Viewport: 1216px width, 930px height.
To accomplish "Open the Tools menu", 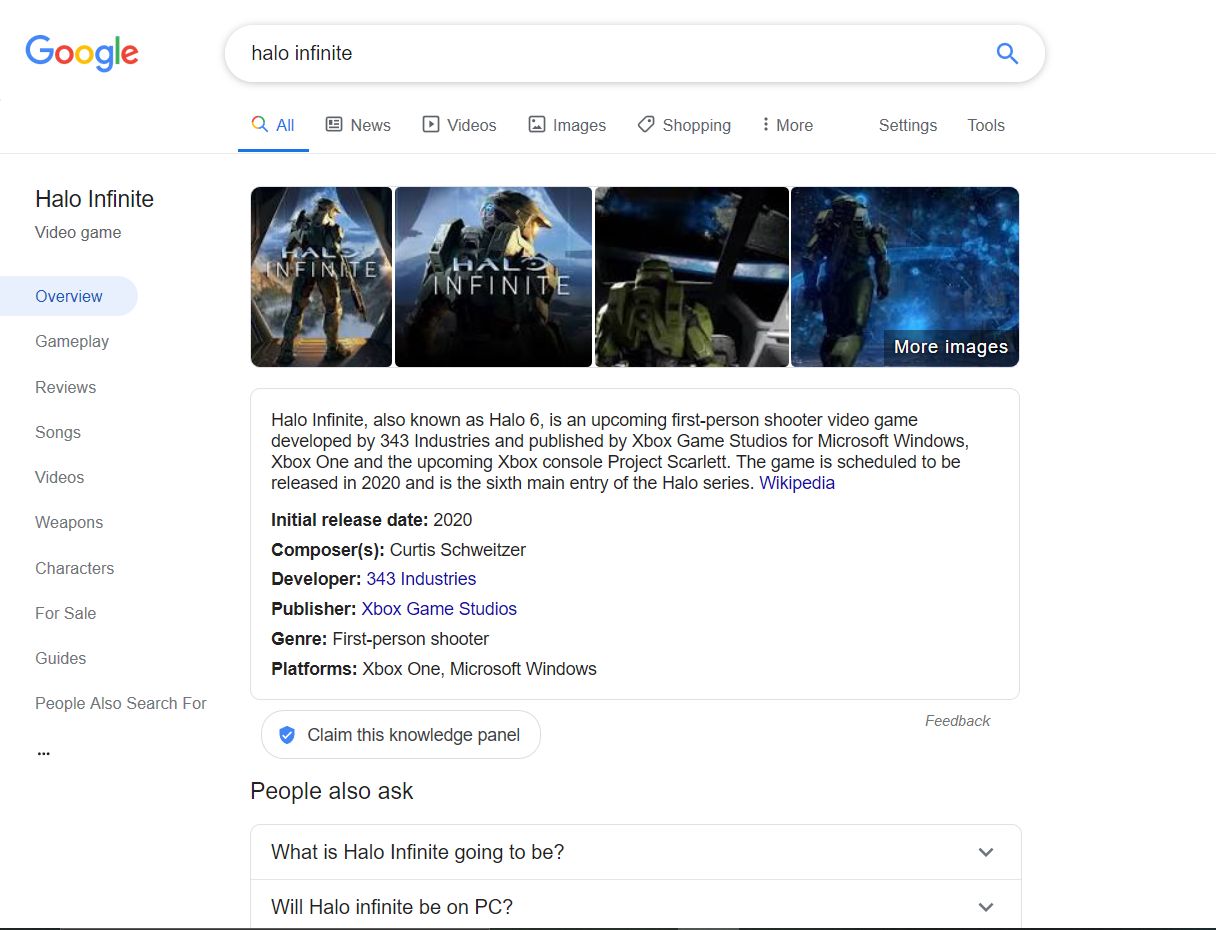I will [x=986, y=125].
